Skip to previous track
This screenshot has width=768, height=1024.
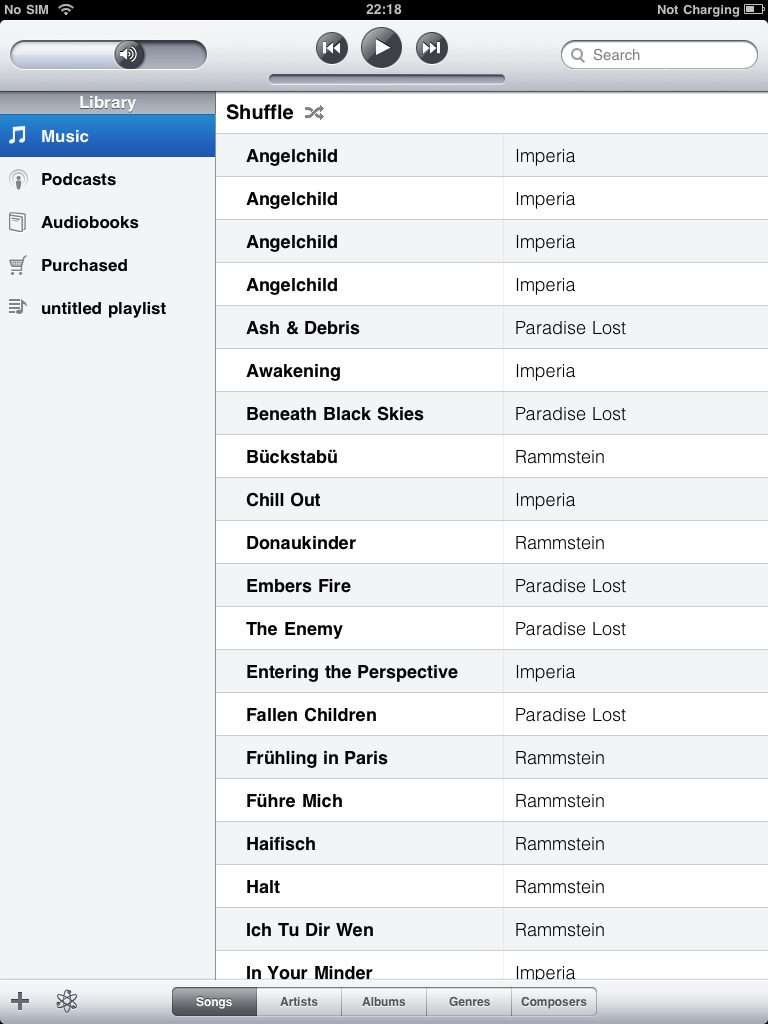[332, 48]
